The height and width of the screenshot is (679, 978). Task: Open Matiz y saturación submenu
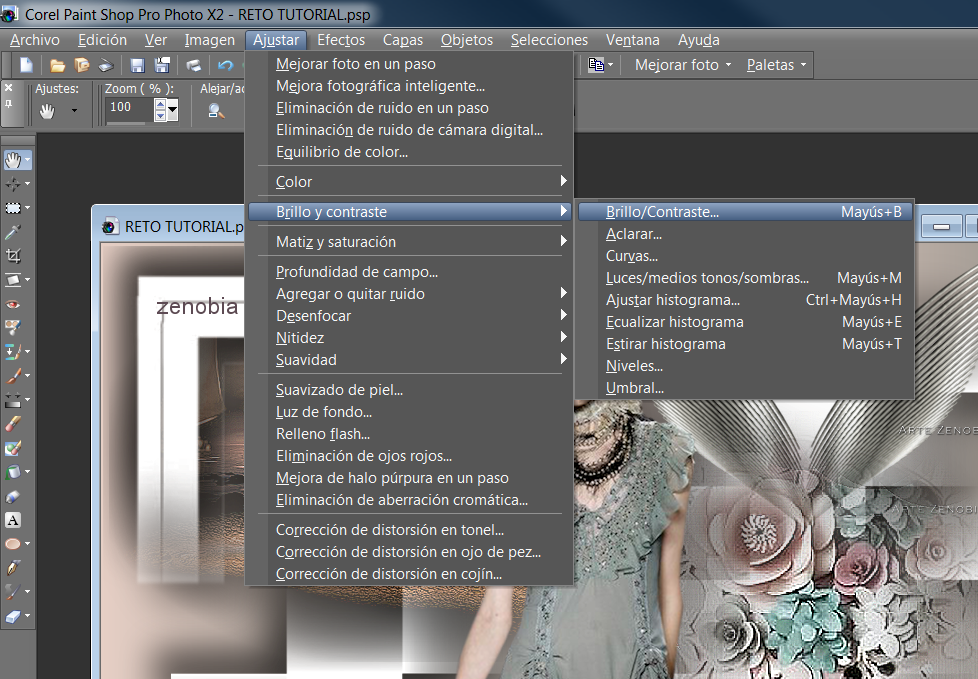[x=410, y=241]
